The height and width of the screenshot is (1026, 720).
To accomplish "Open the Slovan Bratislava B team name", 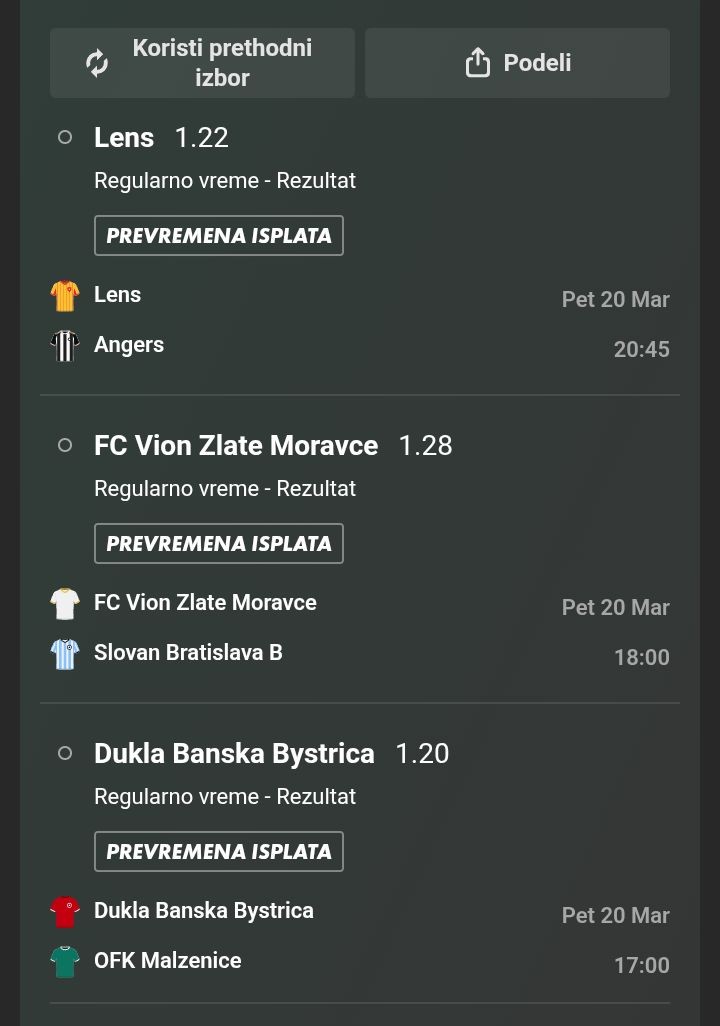I will point(188,653).
